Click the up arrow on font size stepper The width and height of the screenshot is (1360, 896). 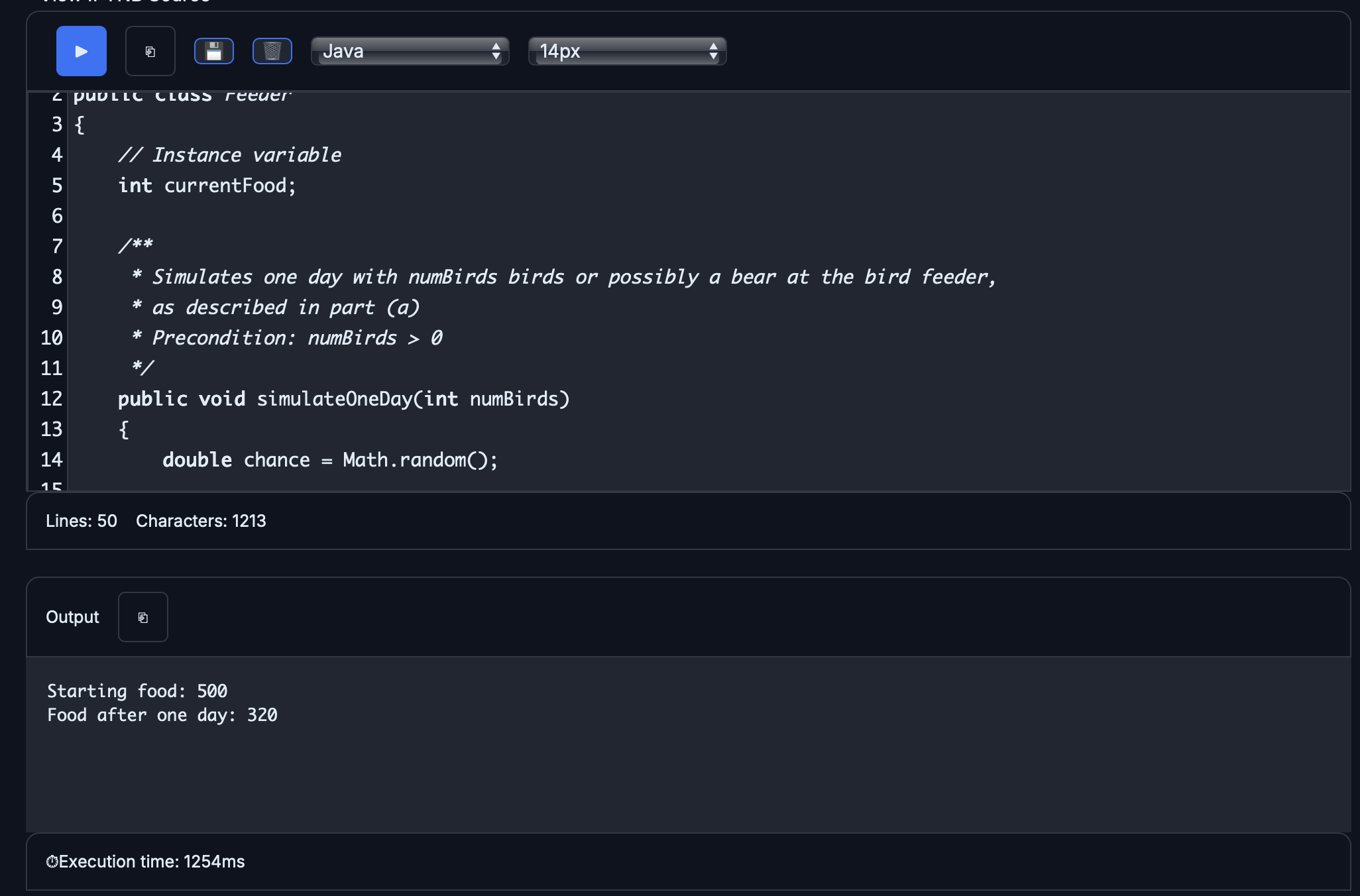pyautogui.click(x=714, y=46)
